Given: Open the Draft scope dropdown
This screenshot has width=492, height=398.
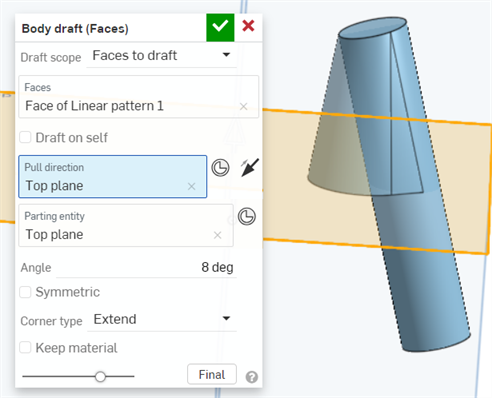Looking at the screenshot, I should coord(162,55).
